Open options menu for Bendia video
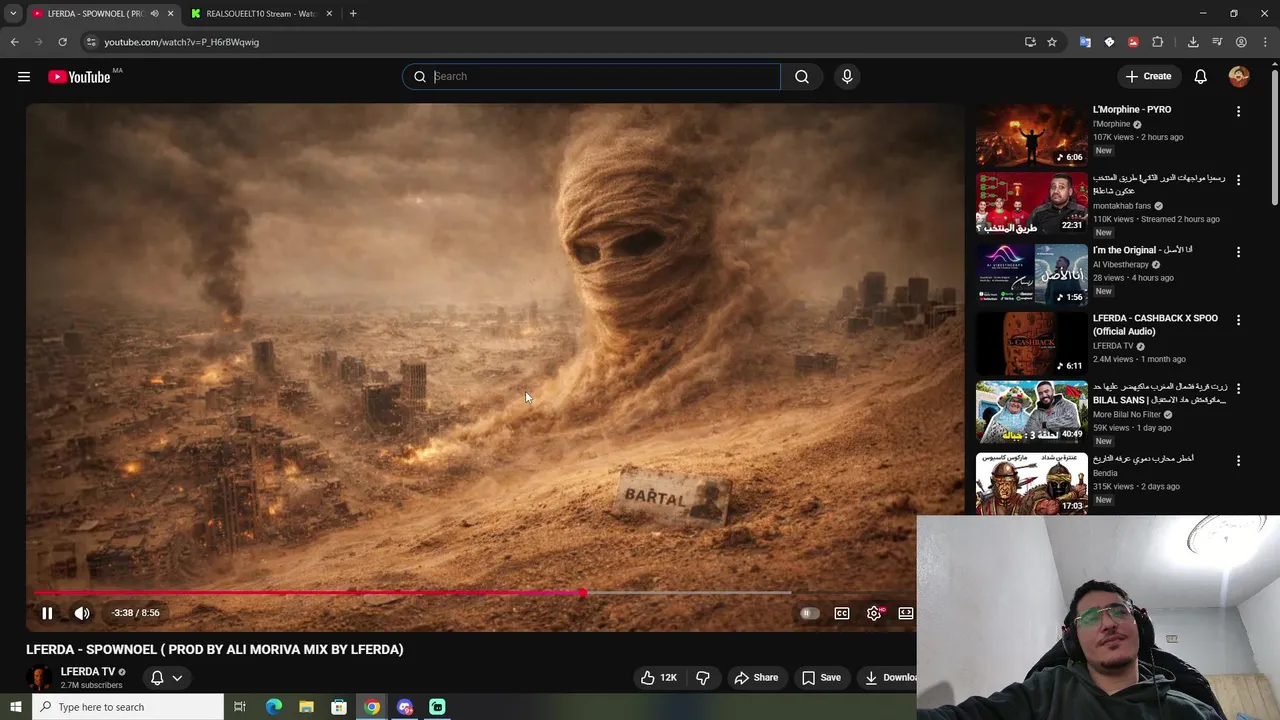The height and width of the screenshot is (720, 1280). click(x=1238, y=461)
